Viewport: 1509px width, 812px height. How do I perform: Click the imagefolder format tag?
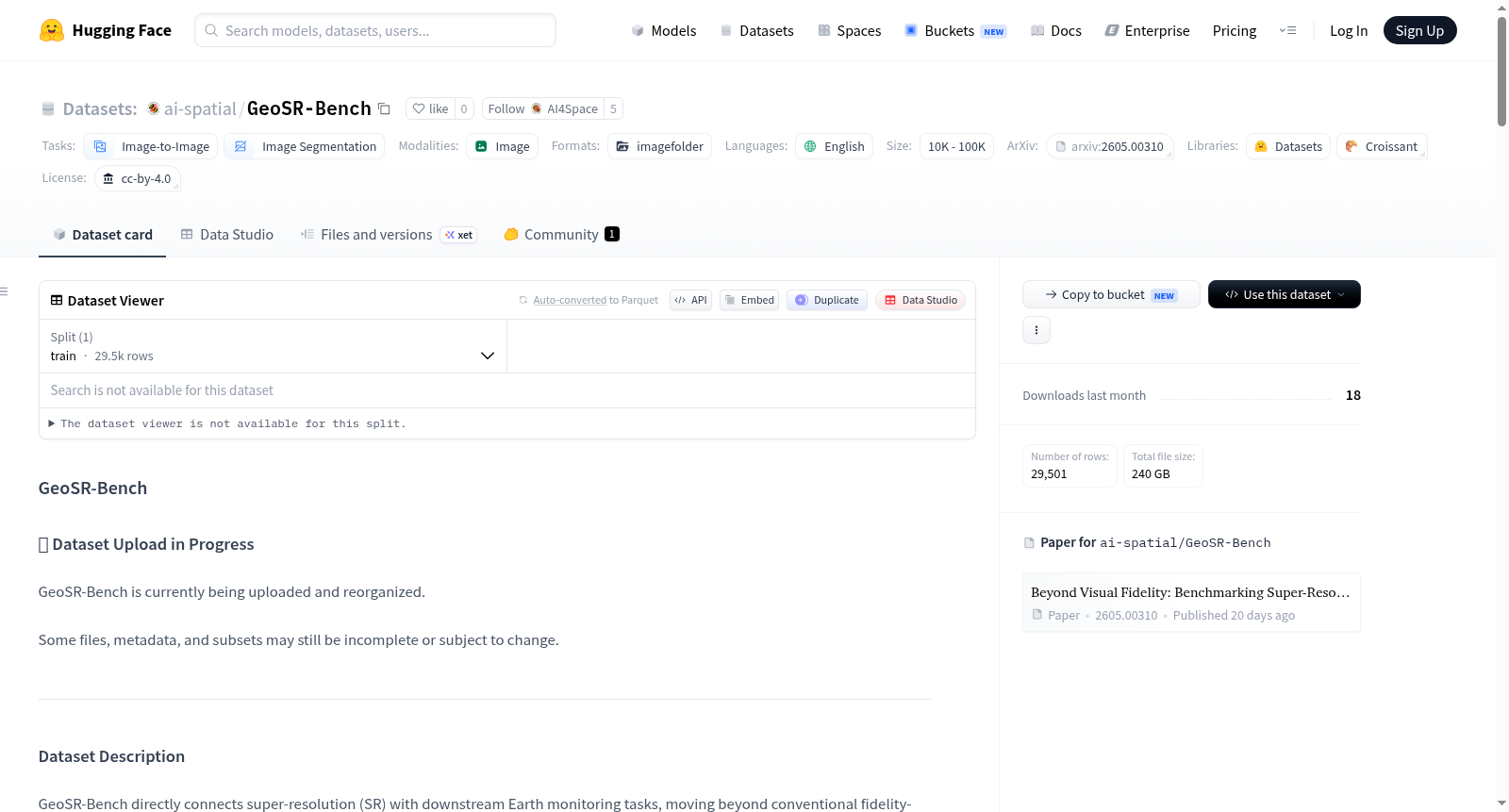(x=659, y=146)
